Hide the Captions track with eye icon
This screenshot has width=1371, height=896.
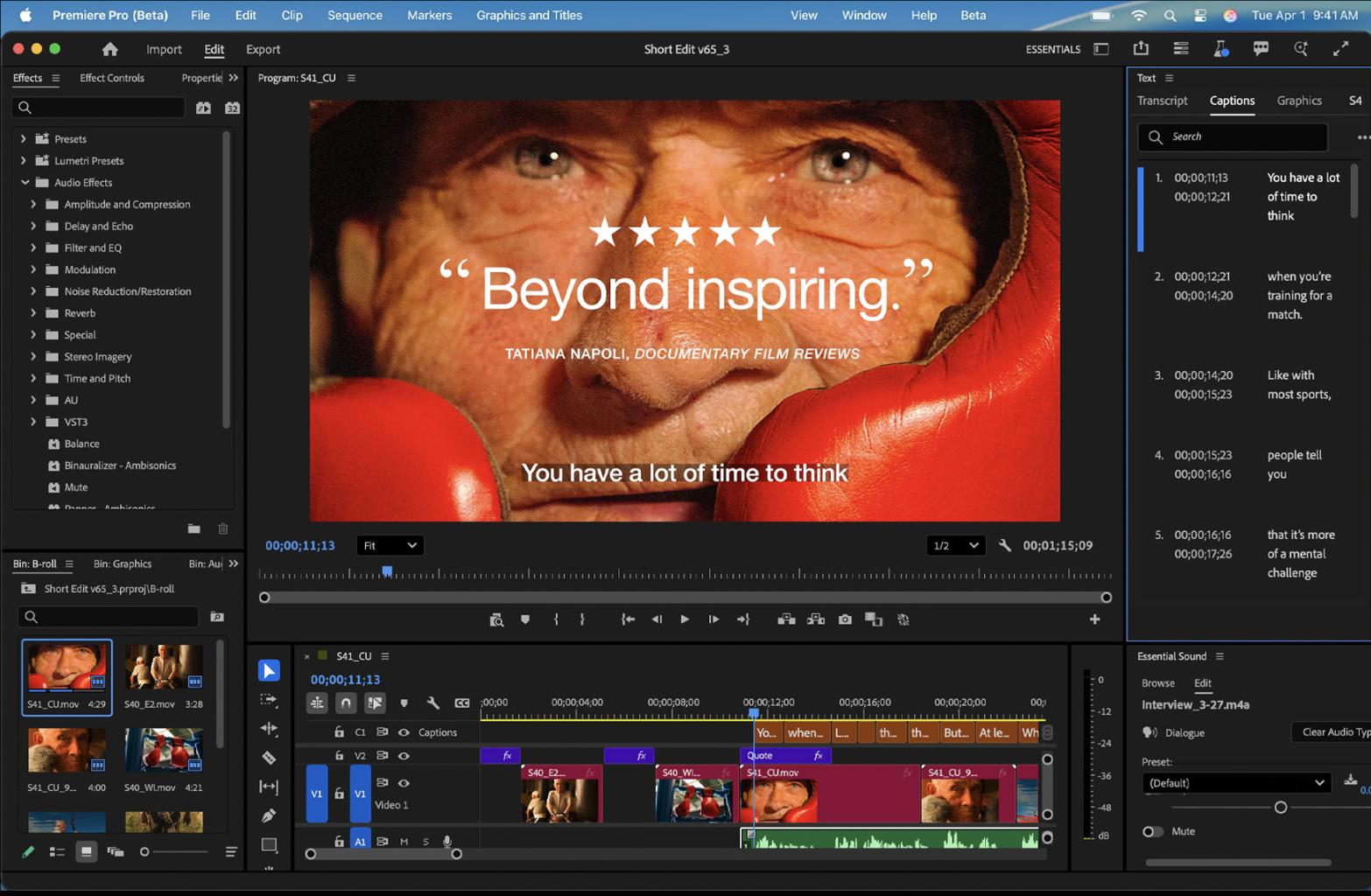(x=404, y=732)
